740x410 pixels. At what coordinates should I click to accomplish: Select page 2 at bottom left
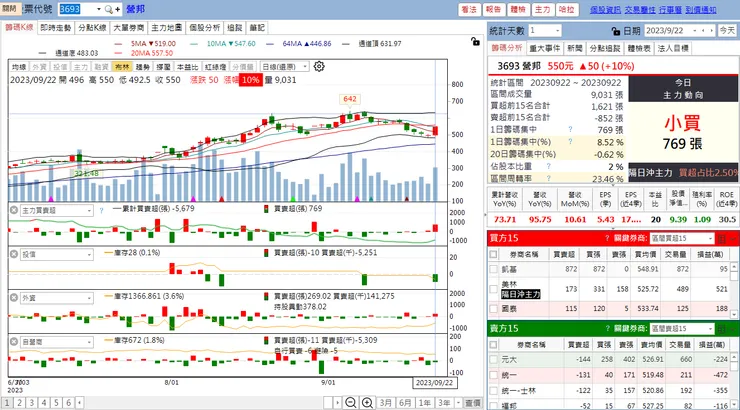(x=19, y=402)
